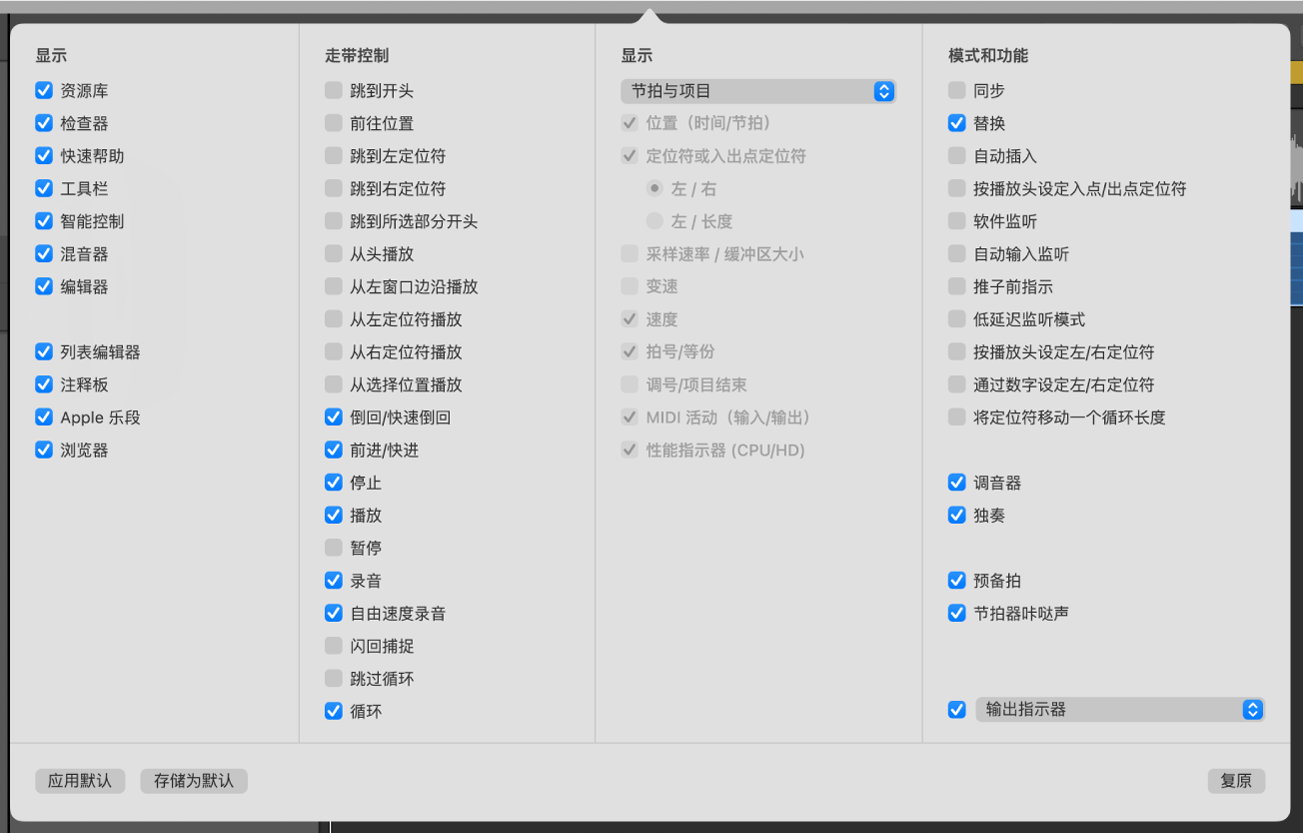Enable the 暂停 transport option

(x=333, y=548)
